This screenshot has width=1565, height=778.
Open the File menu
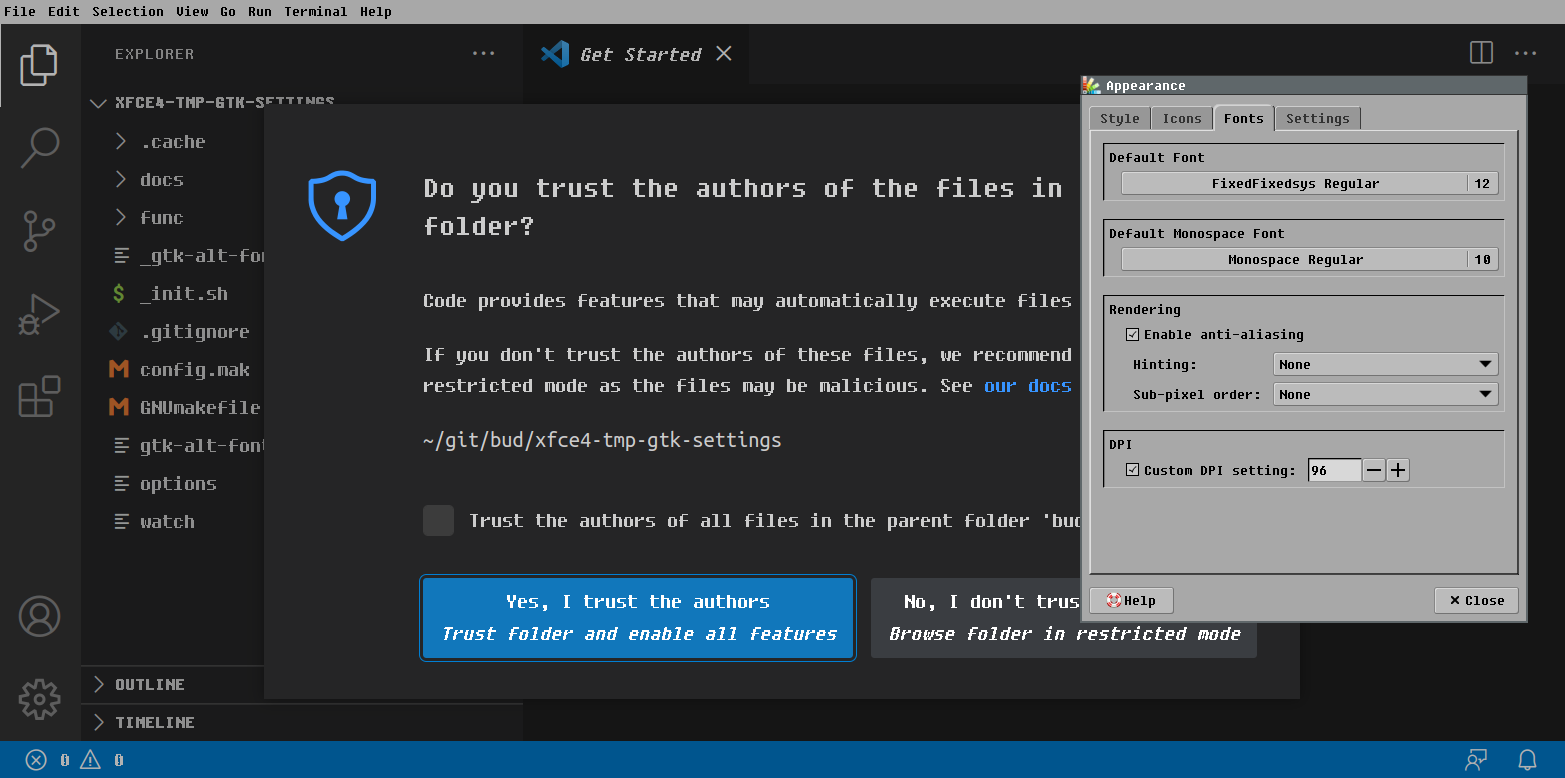(x=20, y=12)
